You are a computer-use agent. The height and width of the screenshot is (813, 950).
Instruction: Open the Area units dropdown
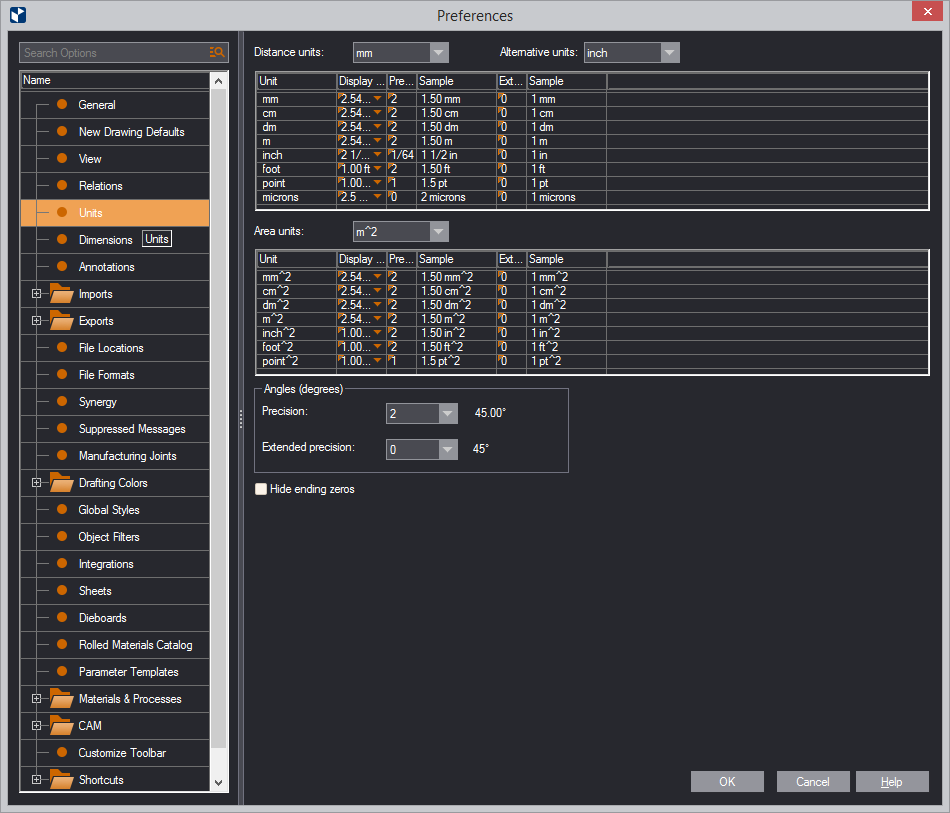(x=439, y=231)
